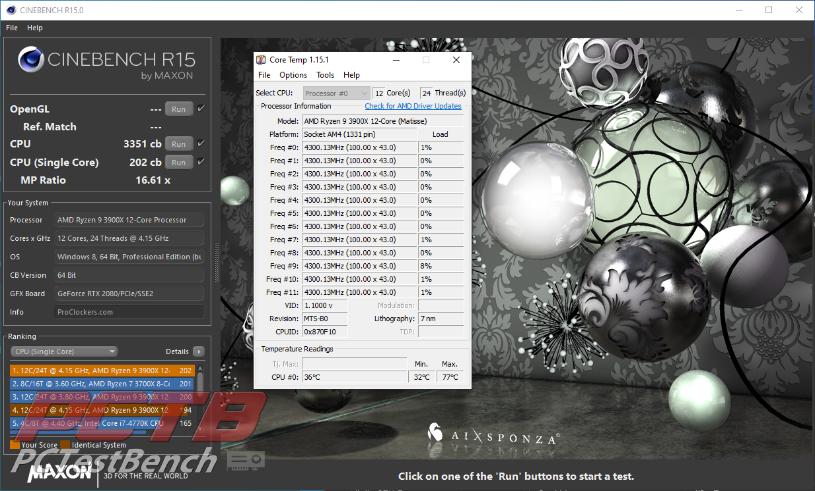Click the Cinebench title bar icon
Screen dimensions: 815x491
(11, 10)
